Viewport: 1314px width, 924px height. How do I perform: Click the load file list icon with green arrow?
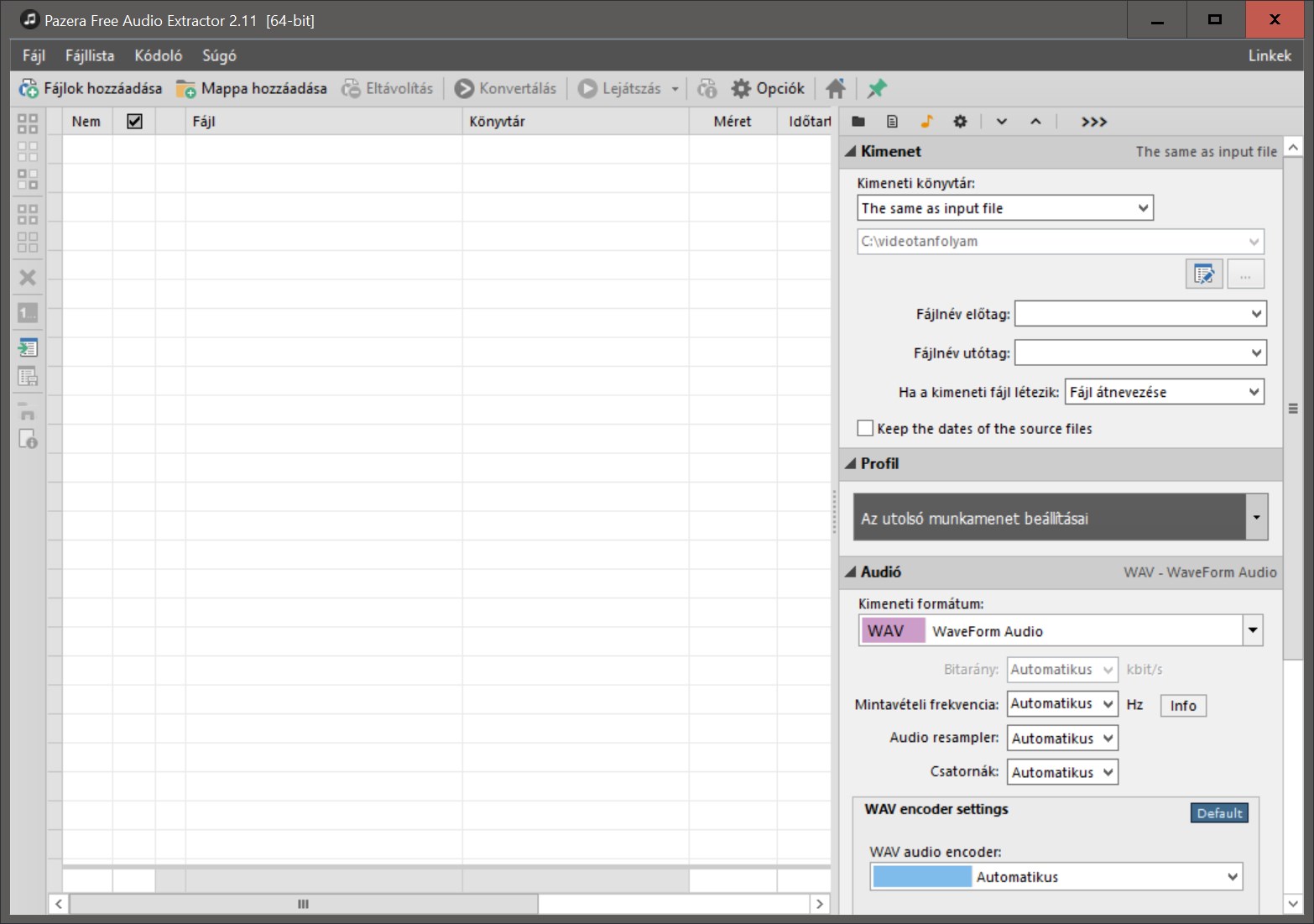(28, 347)
